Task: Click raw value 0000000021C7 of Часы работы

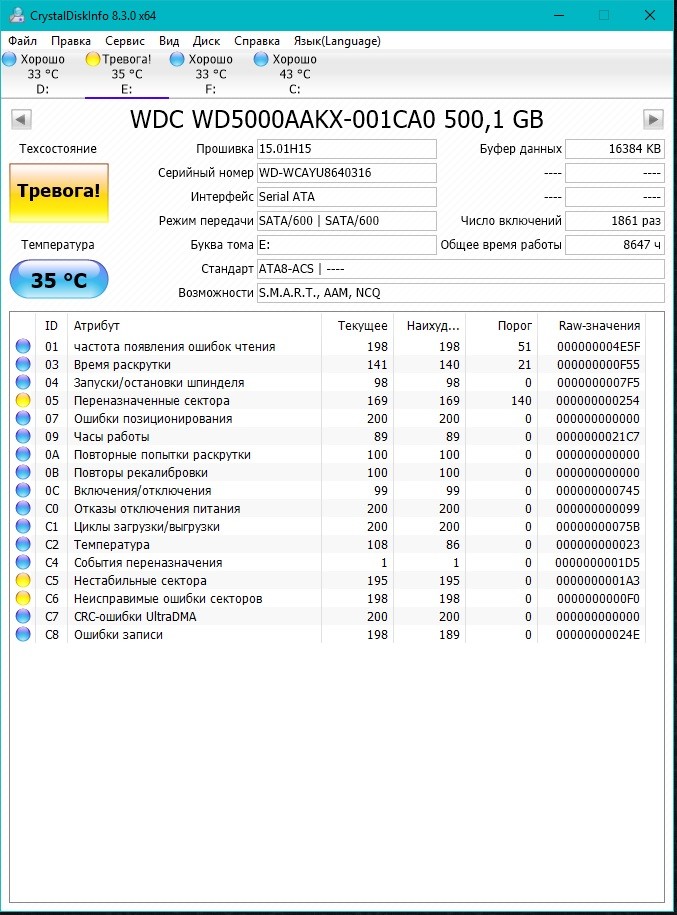Action: pyautogui.click(x=598, y=436)
